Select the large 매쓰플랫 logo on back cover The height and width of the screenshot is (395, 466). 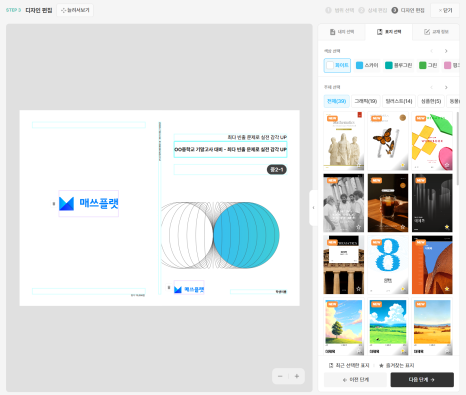coord(89,203)
